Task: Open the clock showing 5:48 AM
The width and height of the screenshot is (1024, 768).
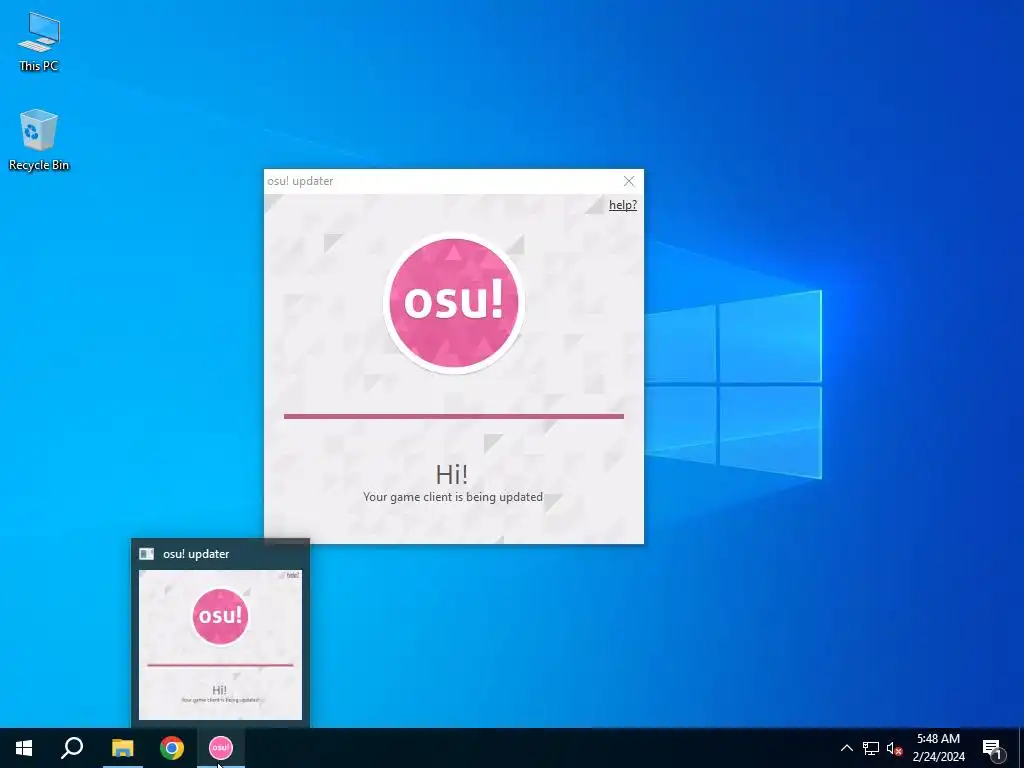Action: coord(938,748)
